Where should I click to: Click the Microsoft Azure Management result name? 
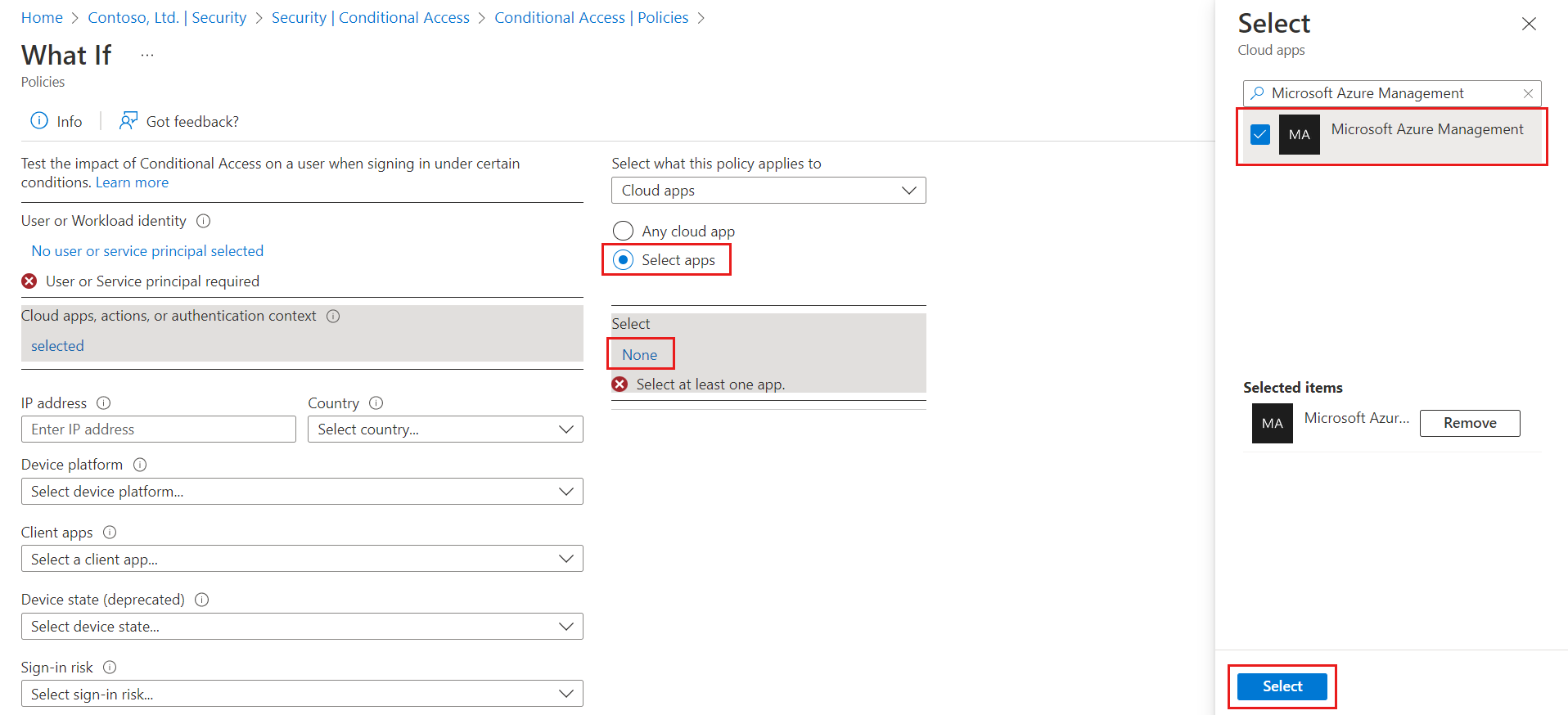point(1427,129)
